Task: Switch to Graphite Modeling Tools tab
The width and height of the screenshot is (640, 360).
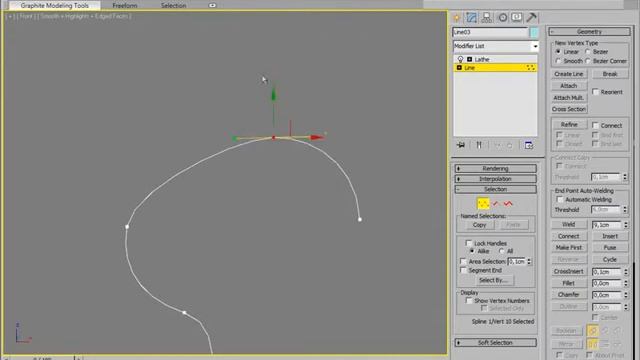Action: click(x=55, y=6)
